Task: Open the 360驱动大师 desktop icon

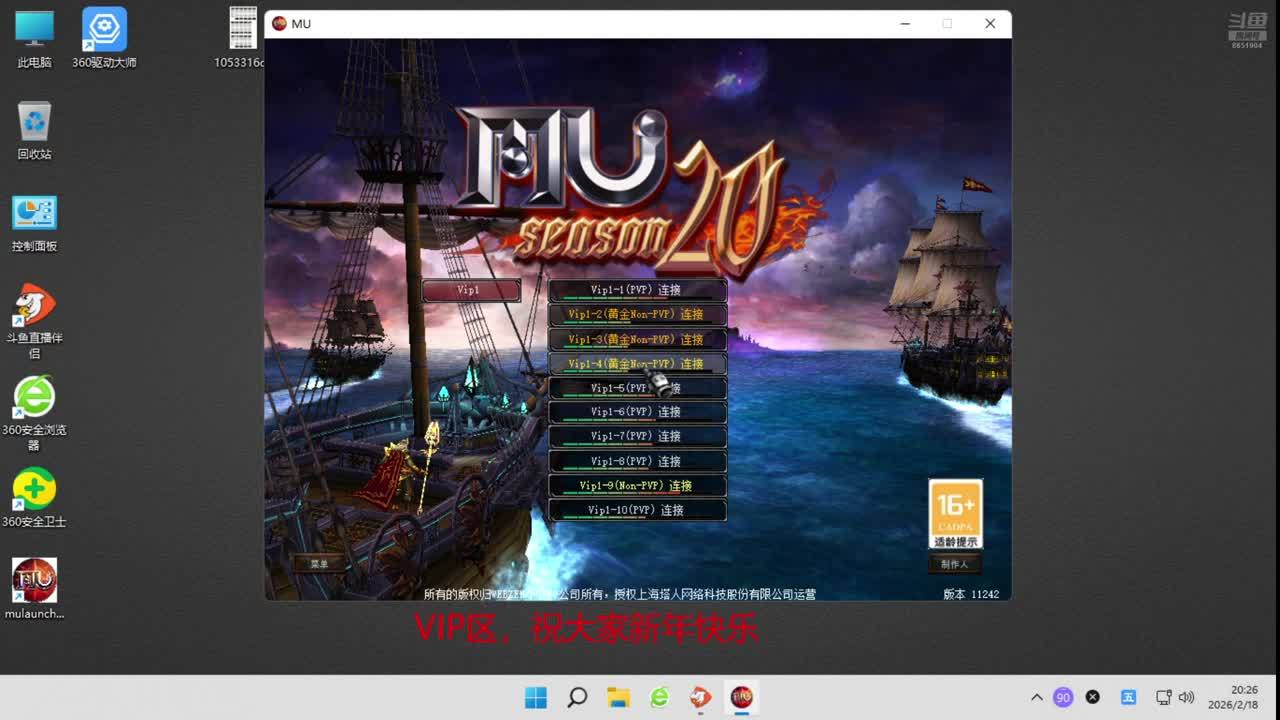Action: tap(104, 30)
